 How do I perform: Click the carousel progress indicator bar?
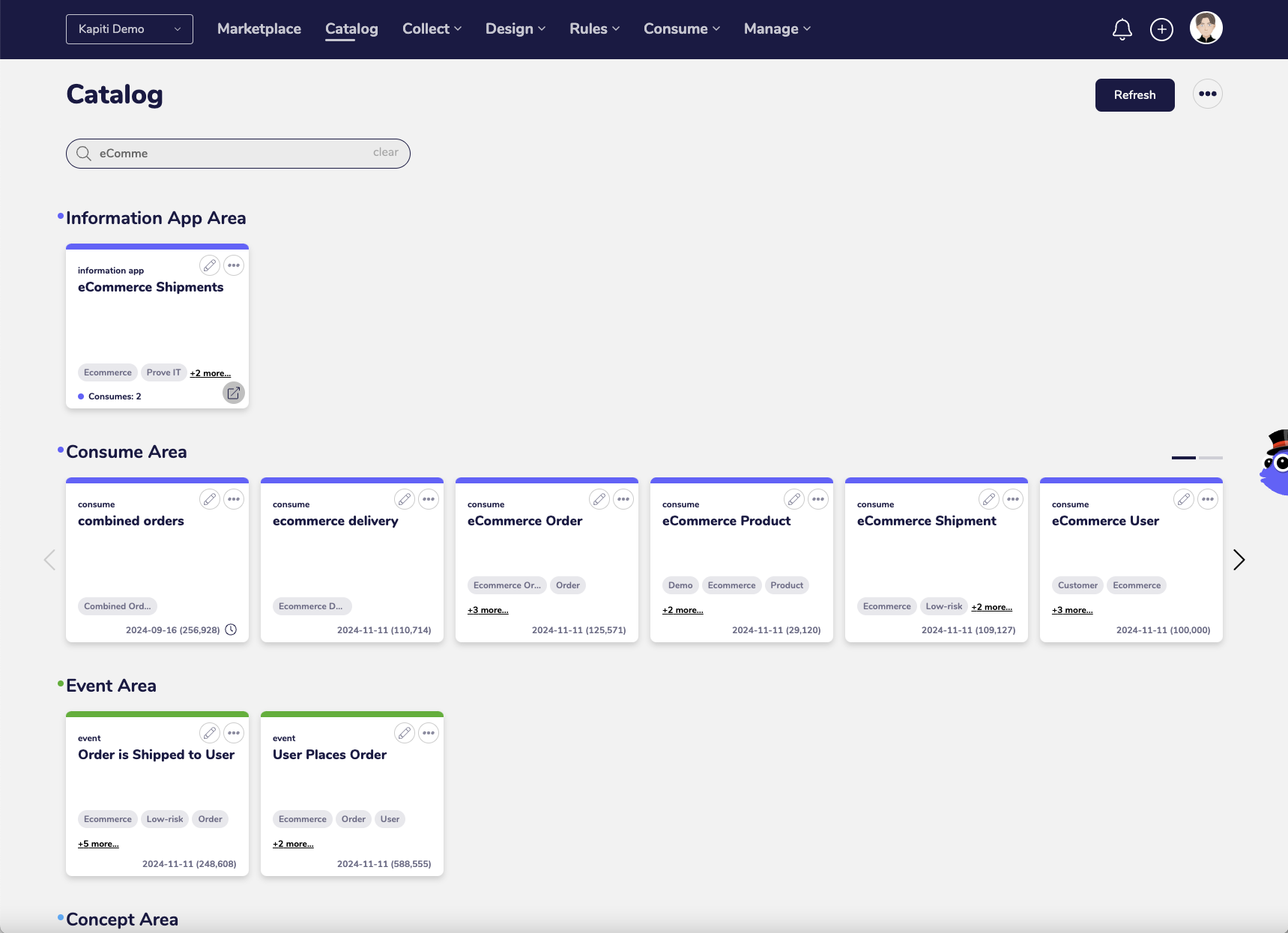[1184, 457]
